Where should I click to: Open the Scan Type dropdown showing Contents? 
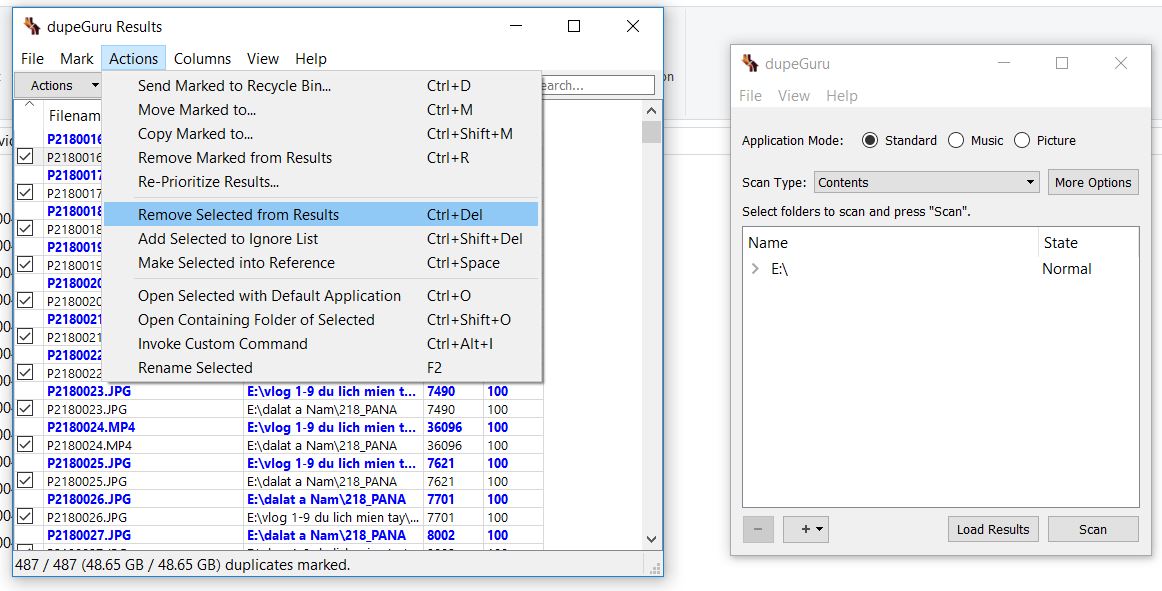[925, 181]
